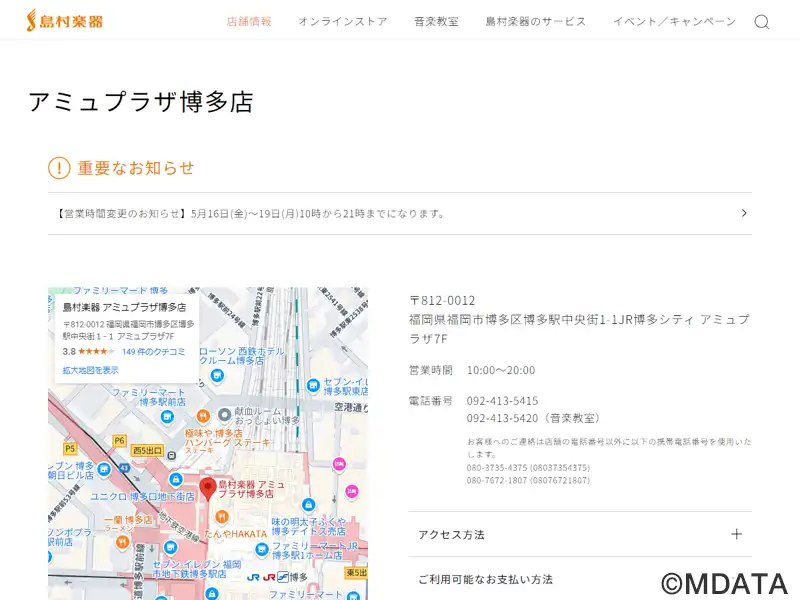This screenshot has width=800, height=600.
Task: Click the ファミリーマートJR博多駅1ホーム店 marker
Action: point(262,549)
